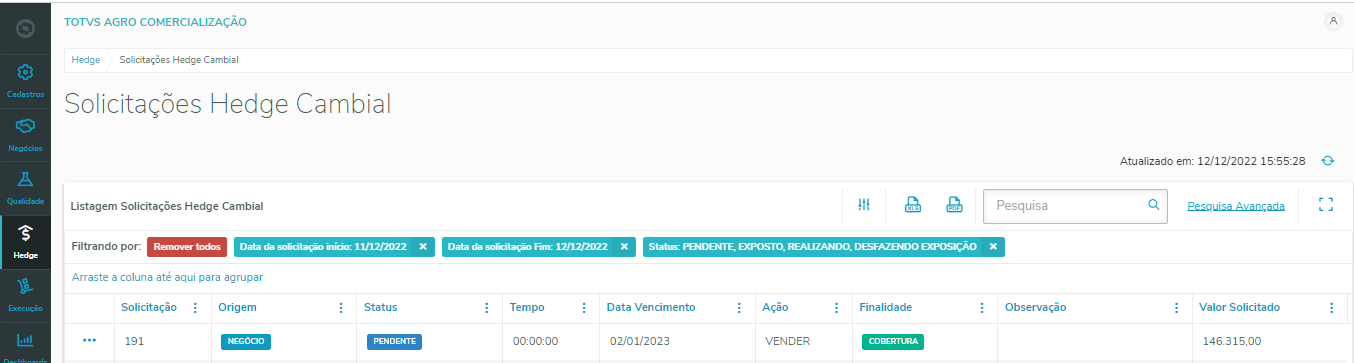
Task: Click the 02/01/2023 due date cell
Action: click(640, 341)
